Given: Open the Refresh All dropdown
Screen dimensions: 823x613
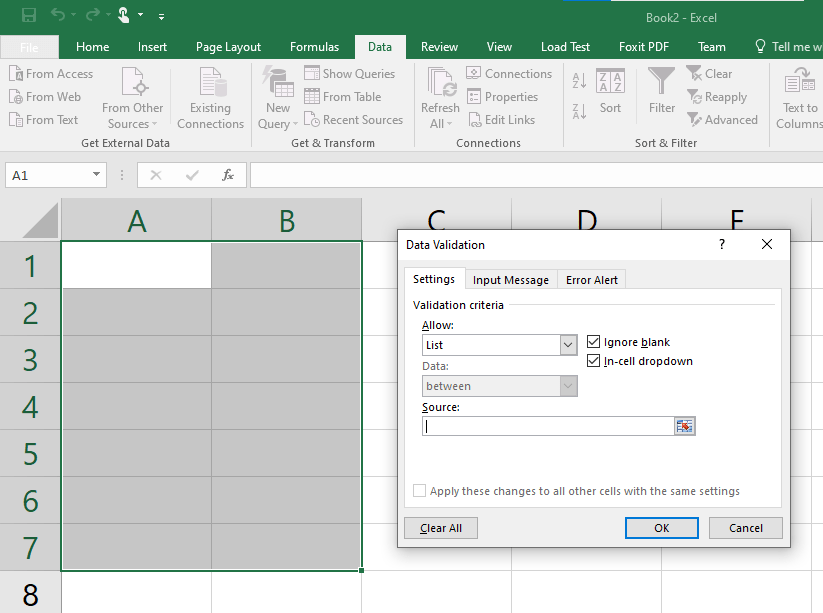Looking at the screenshot, I should (440, 98).
